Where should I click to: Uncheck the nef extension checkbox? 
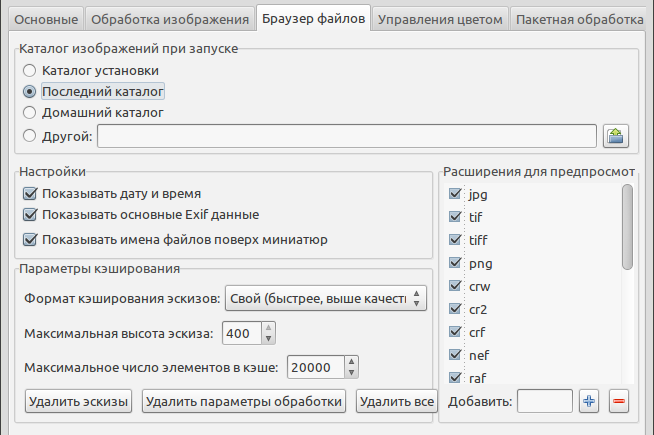tap(455, 354)
